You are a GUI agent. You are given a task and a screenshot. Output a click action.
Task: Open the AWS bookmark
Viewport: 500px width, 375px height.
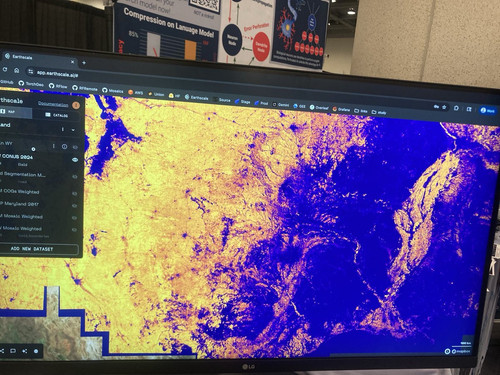135,92
